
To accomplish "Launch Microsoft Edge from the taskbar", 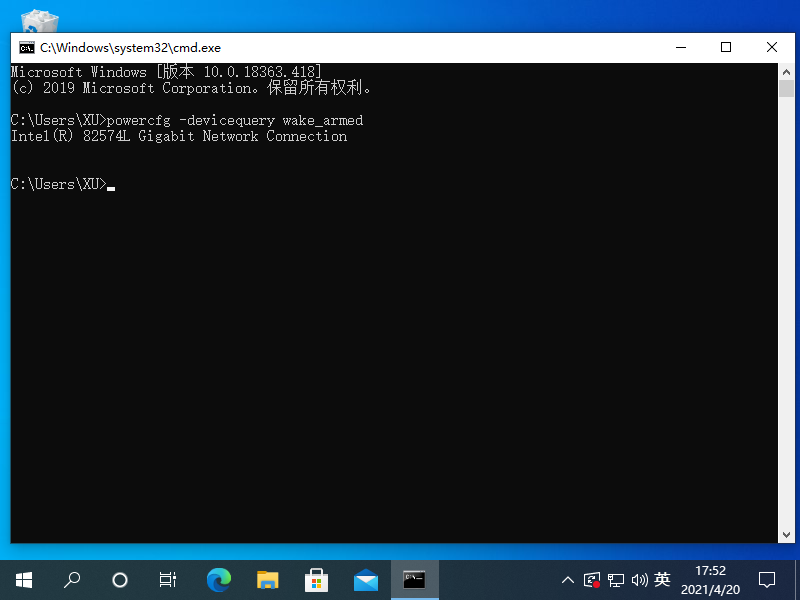I will 218,579.
